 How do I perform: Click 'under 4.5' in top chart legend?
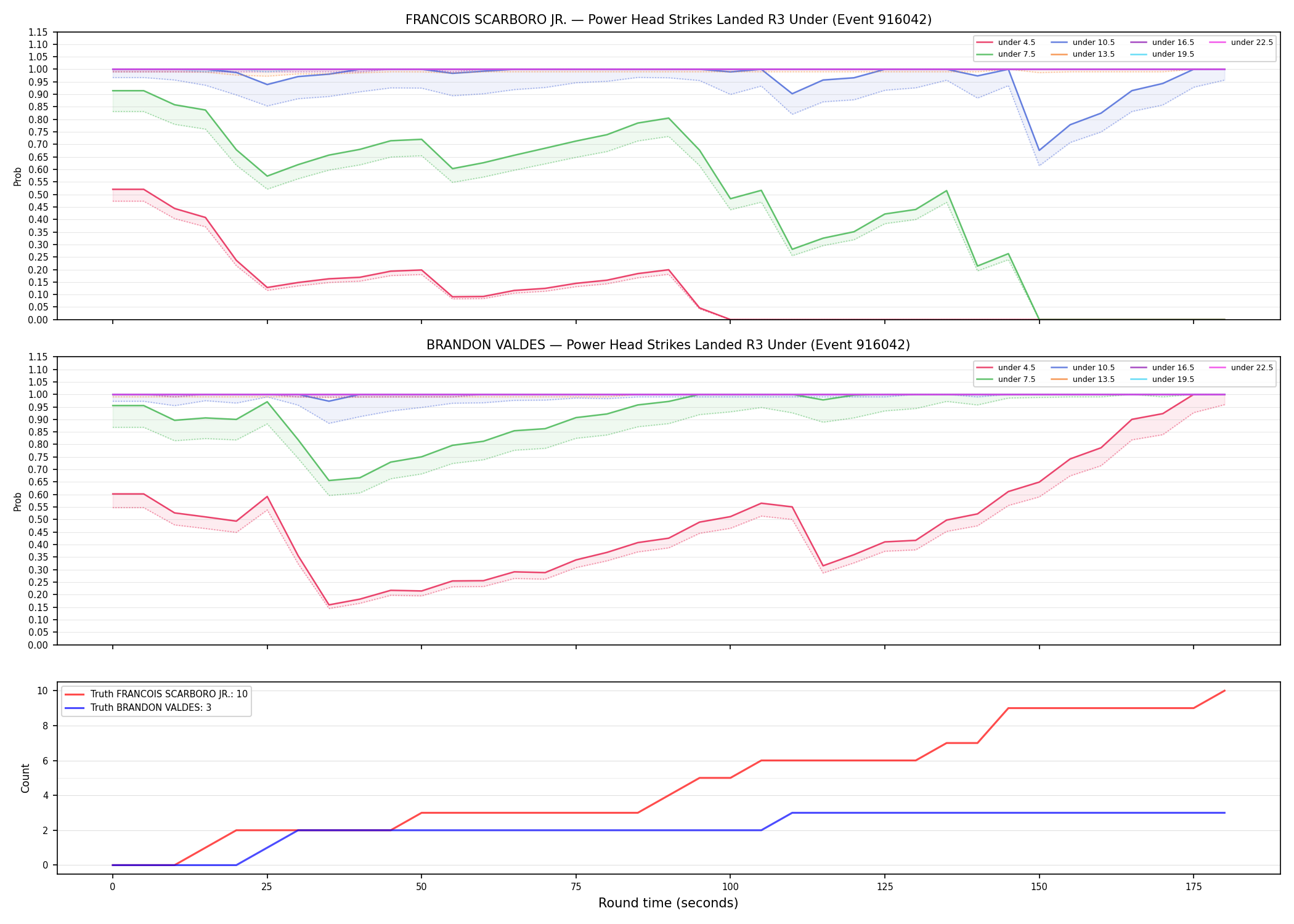[1017, 43]
